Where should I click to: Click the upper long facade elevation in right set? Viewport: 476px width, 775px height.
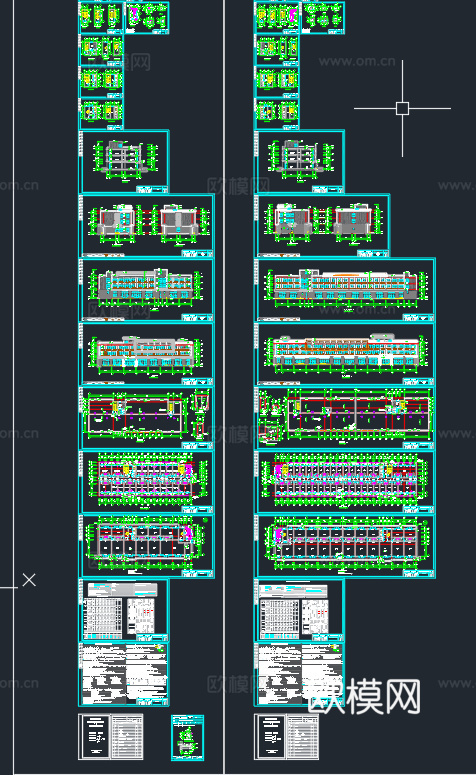[345, 290]
